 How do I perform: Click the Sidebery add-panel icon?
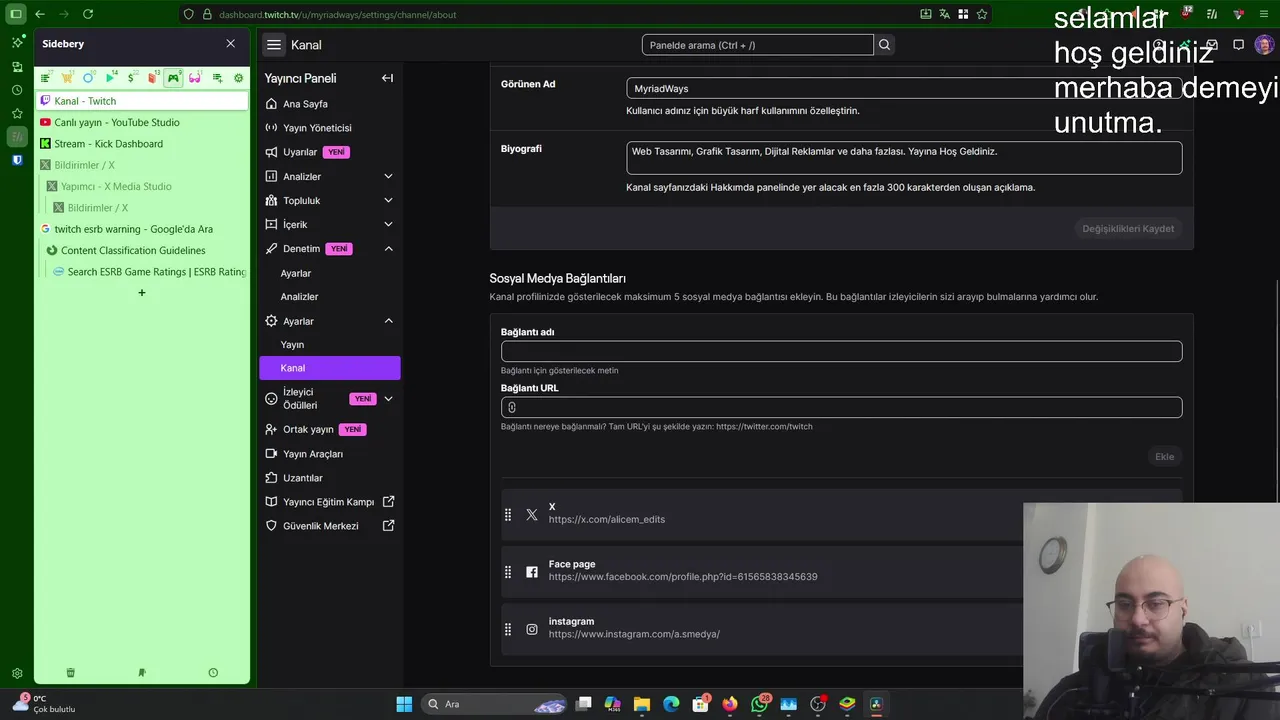click(x=217, y=78)
